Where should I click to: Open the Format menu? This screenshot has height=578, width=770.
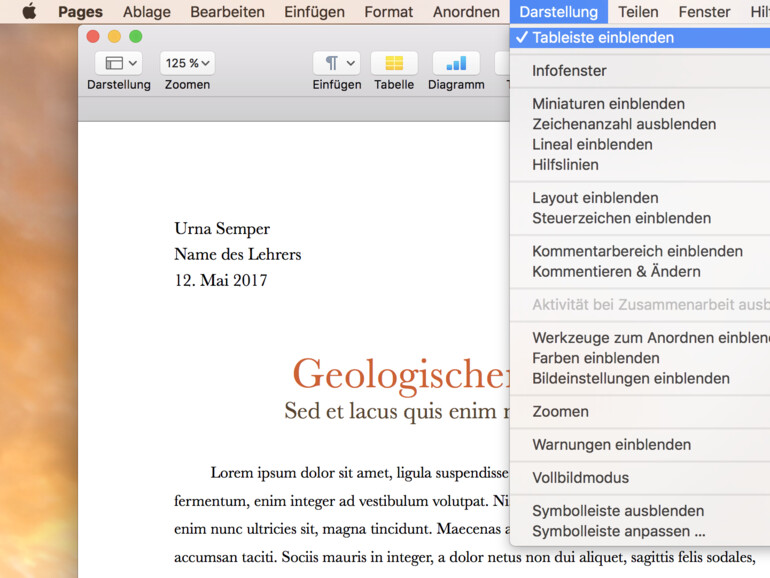pyautogui.click(x=388, y=11)
